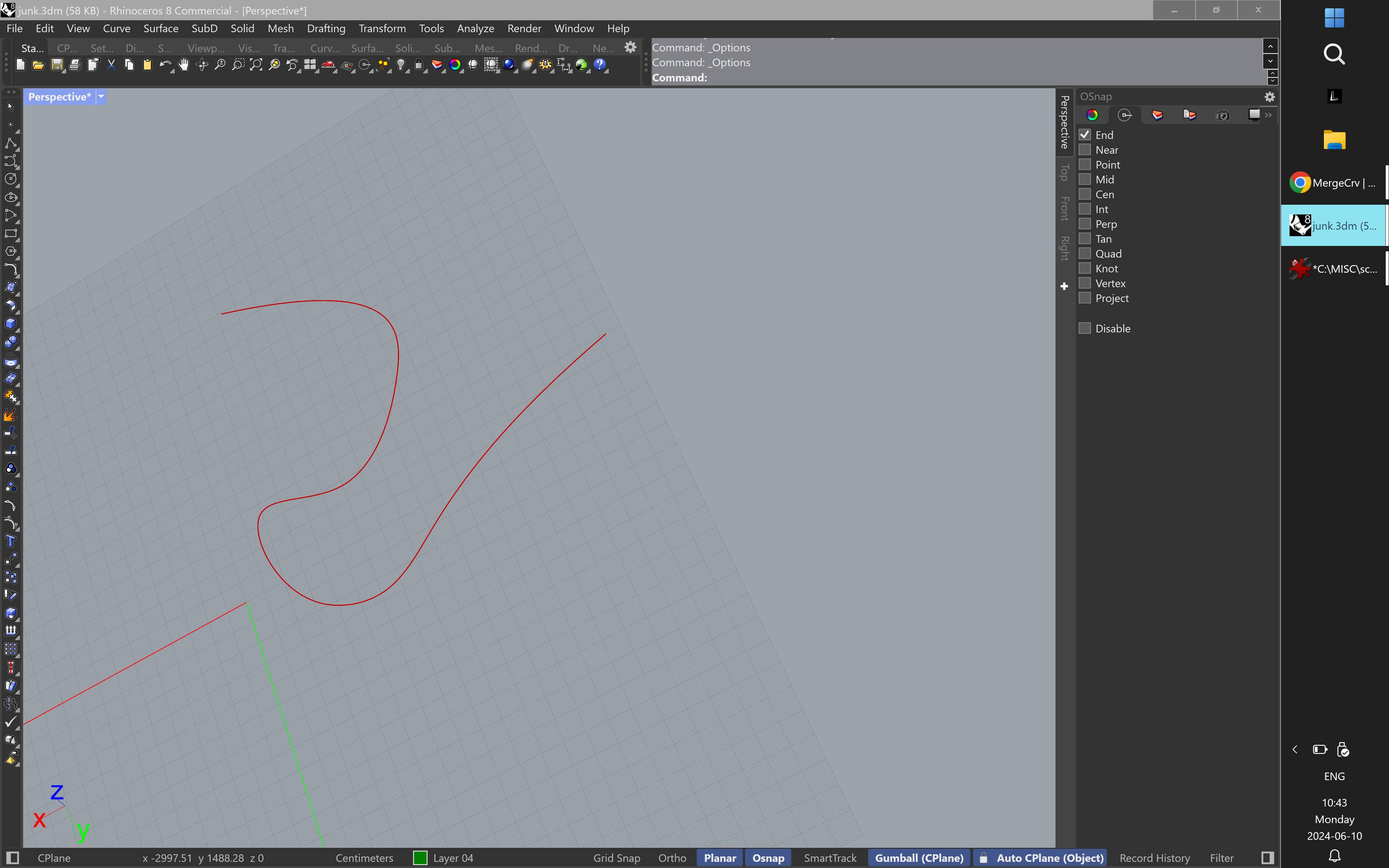Select the Text tool in left sidebar
This screenshot has height=868, width=1389.
10,541
